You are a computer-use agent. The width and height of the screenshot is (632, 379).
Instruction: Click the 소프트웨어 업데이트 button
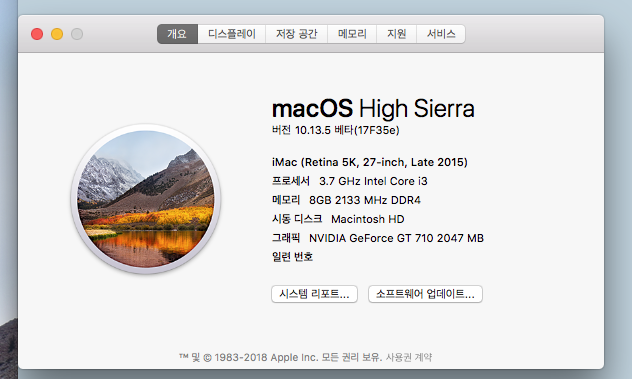425,294
